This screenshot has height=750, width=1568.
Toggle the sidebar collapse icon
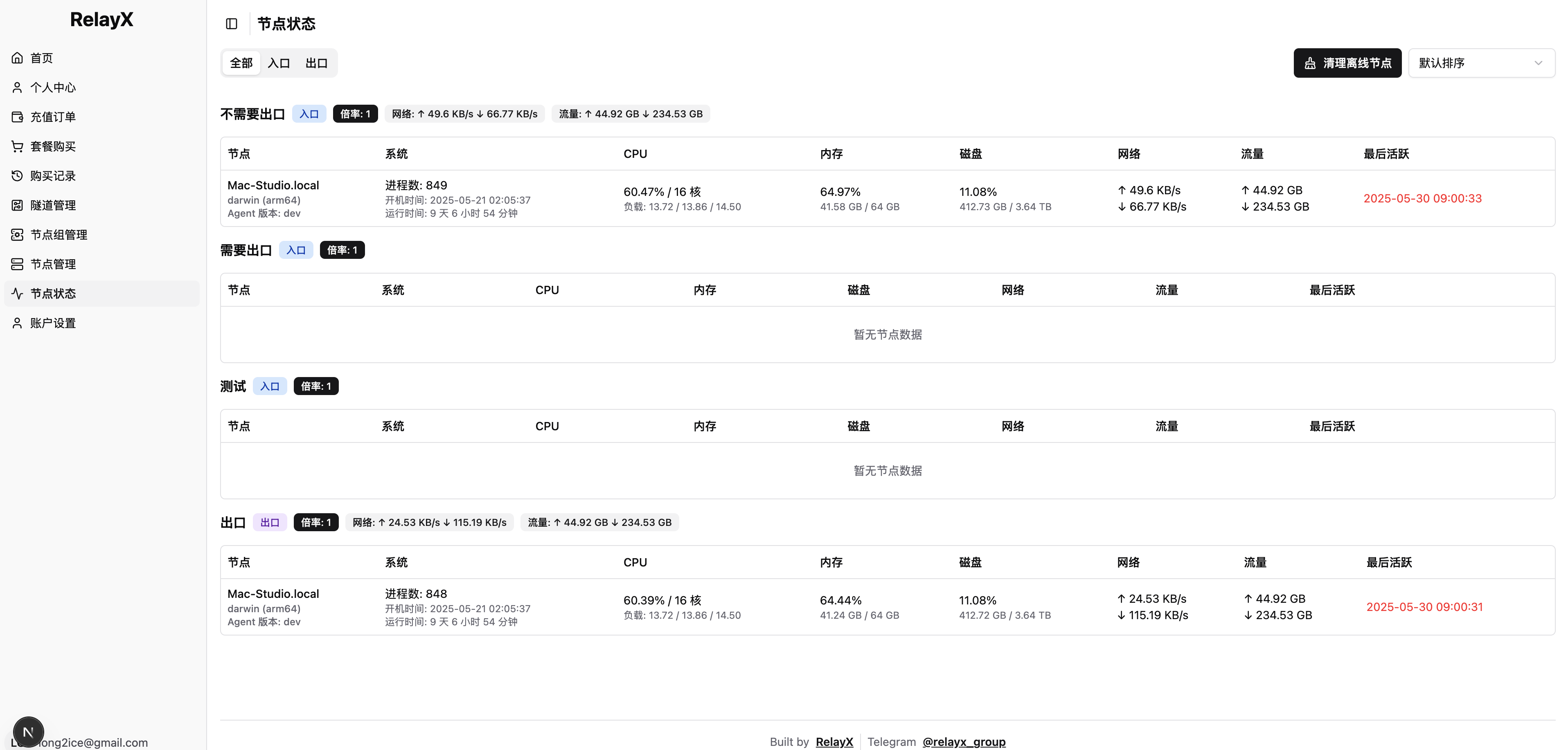[231, 24]
